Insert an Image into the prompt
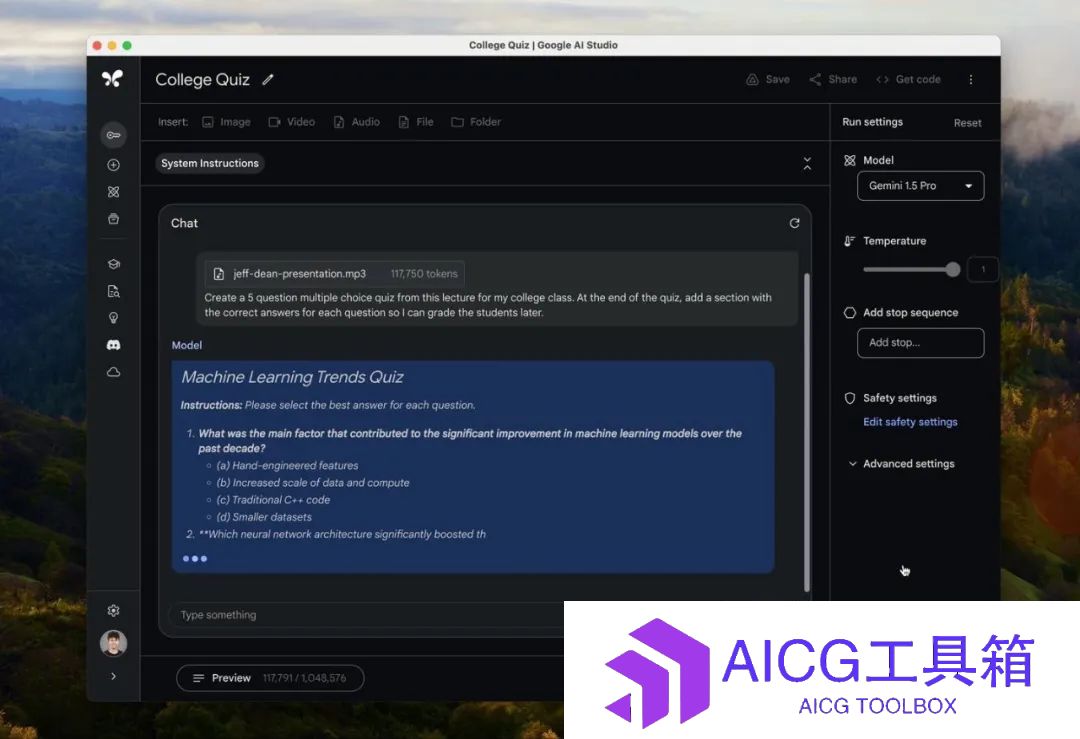 (x=226, y=122)
